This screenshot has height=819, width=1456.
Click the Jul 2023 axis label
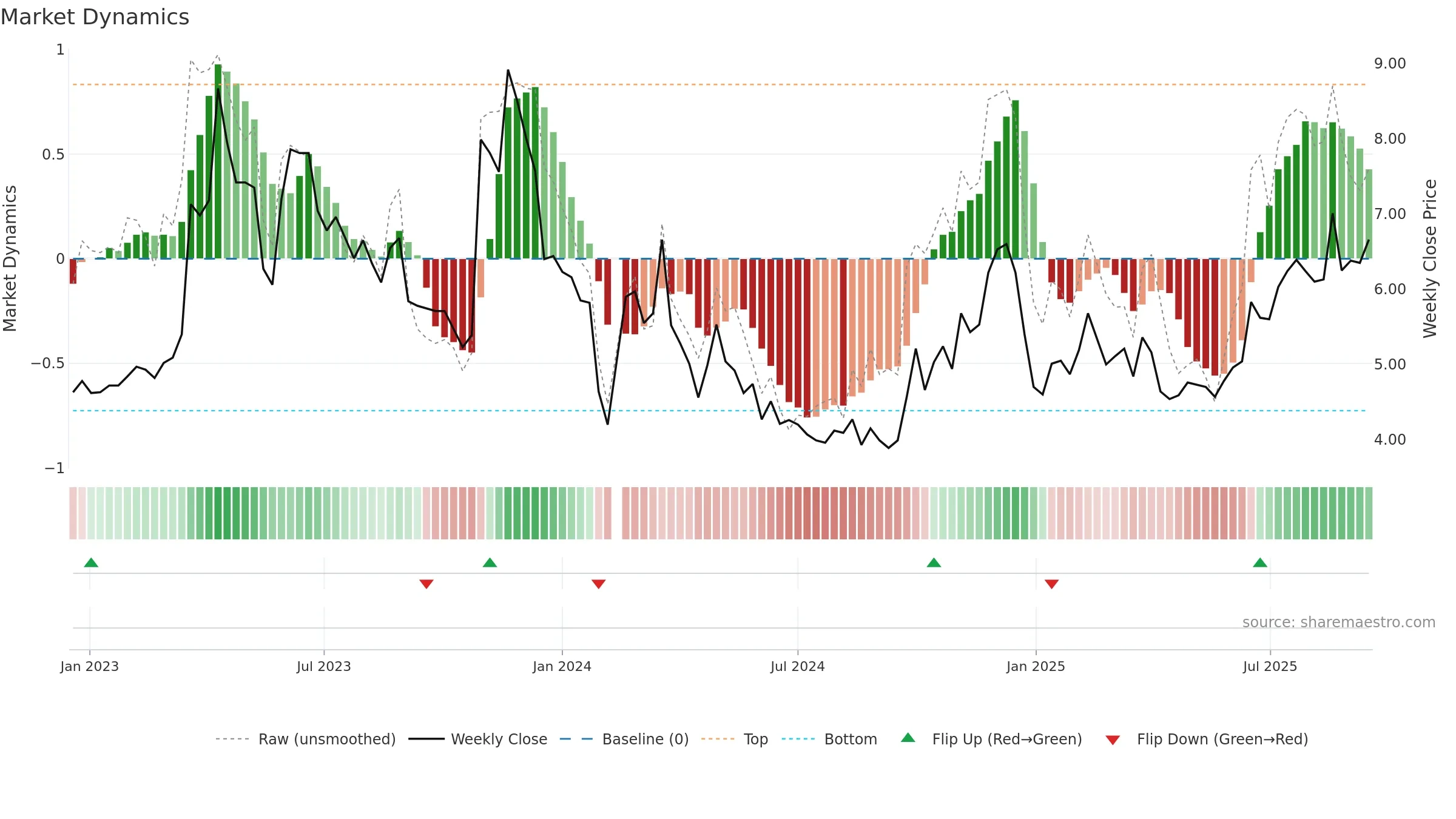click(324, 666)
